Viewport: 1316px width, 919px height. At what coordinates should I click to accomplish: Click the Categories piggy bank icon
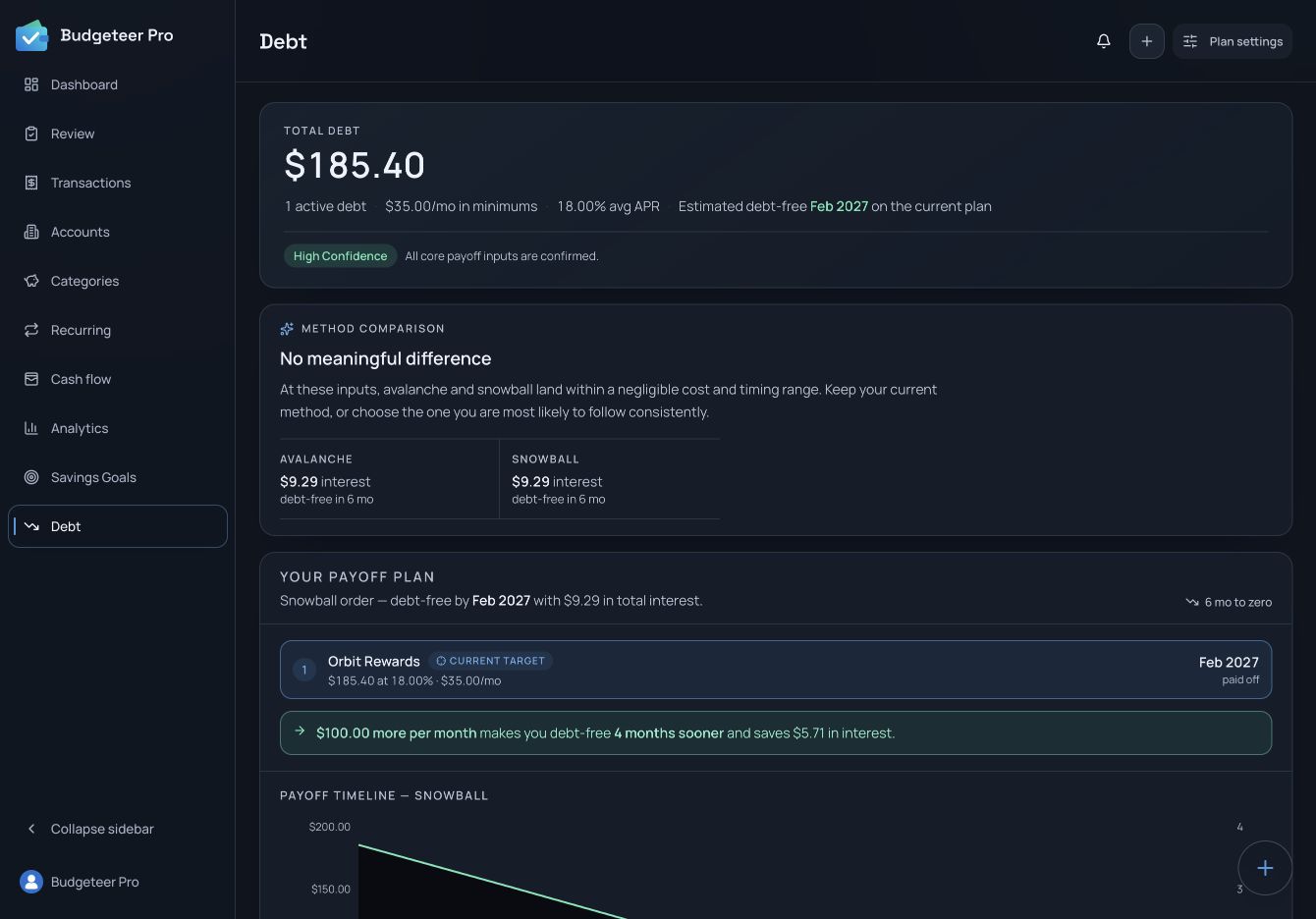coord(31,281)
